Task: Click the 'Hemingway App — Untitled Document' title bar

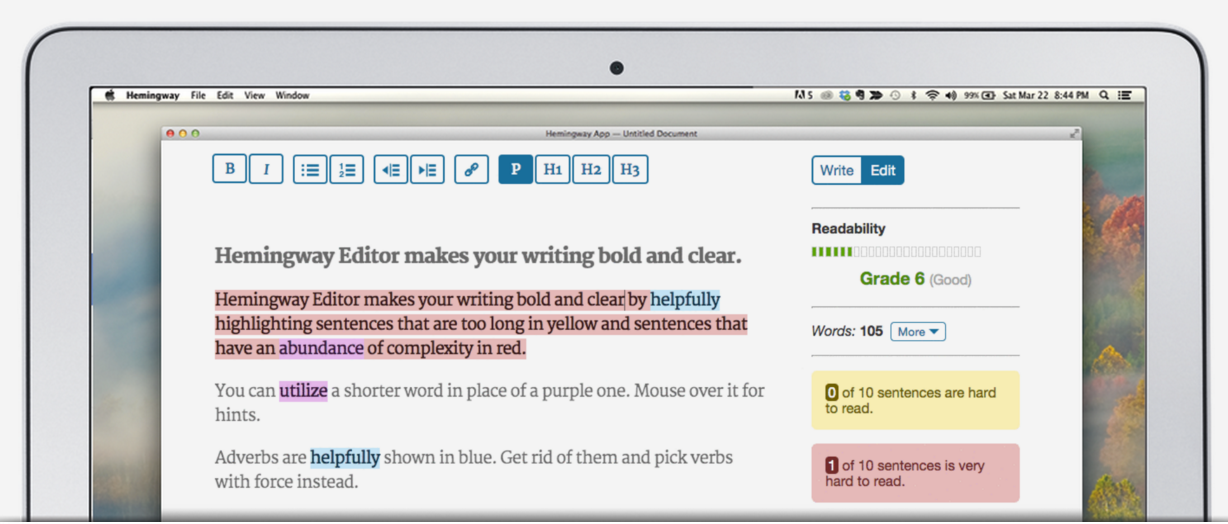Action: click(x=621, y=133)
